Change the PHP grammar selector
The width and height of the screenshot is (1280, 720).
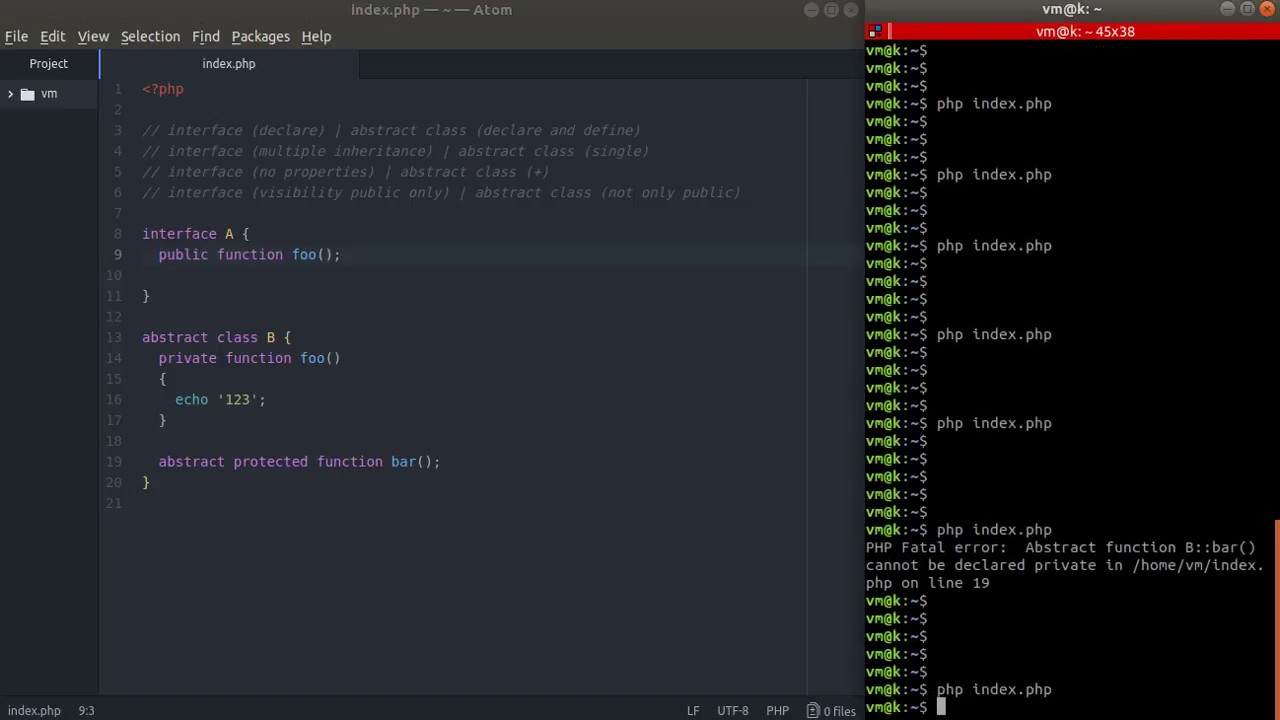click(777, 711)
